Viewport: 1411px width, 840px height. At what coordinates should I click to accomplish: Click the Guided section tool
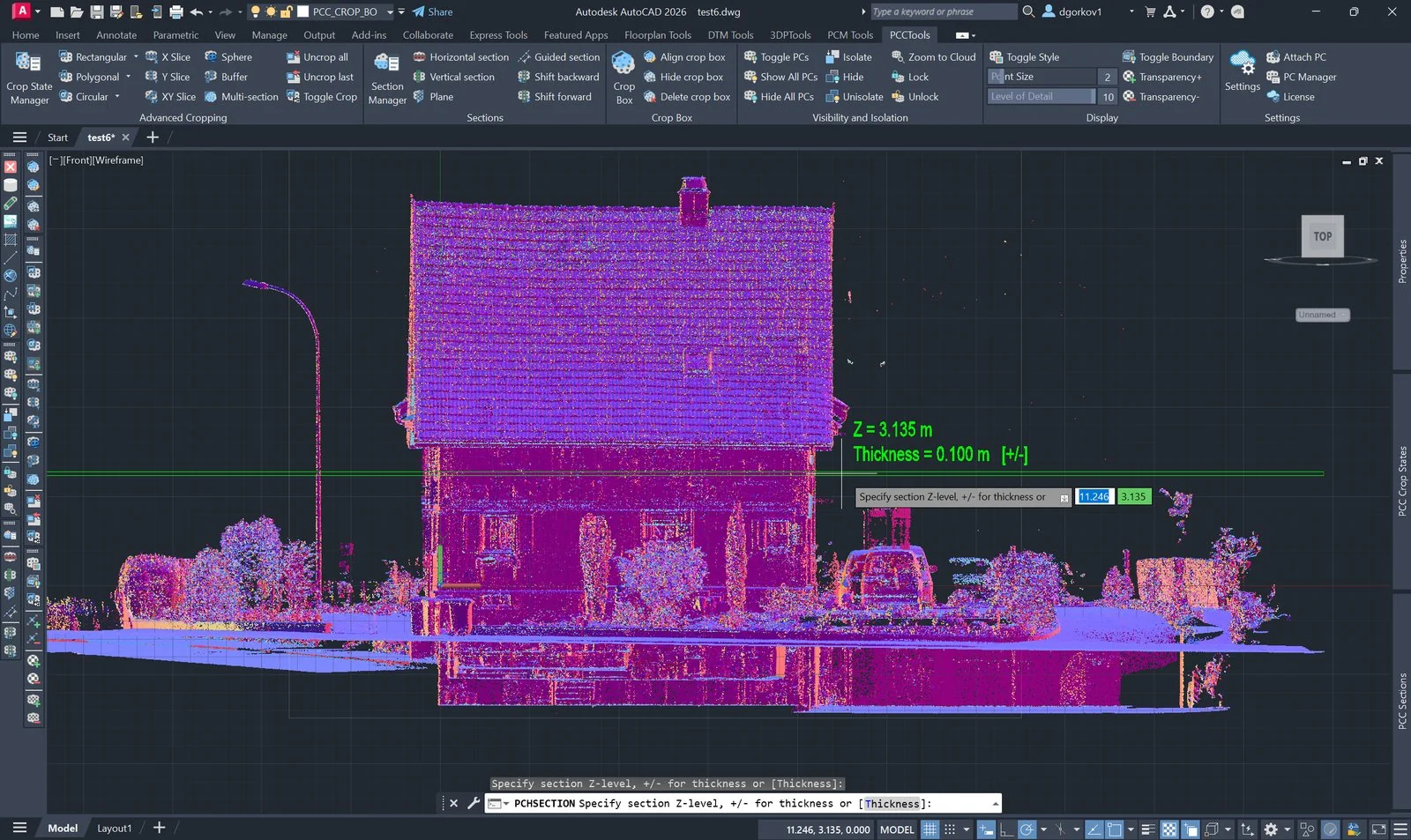coord(558,56)
